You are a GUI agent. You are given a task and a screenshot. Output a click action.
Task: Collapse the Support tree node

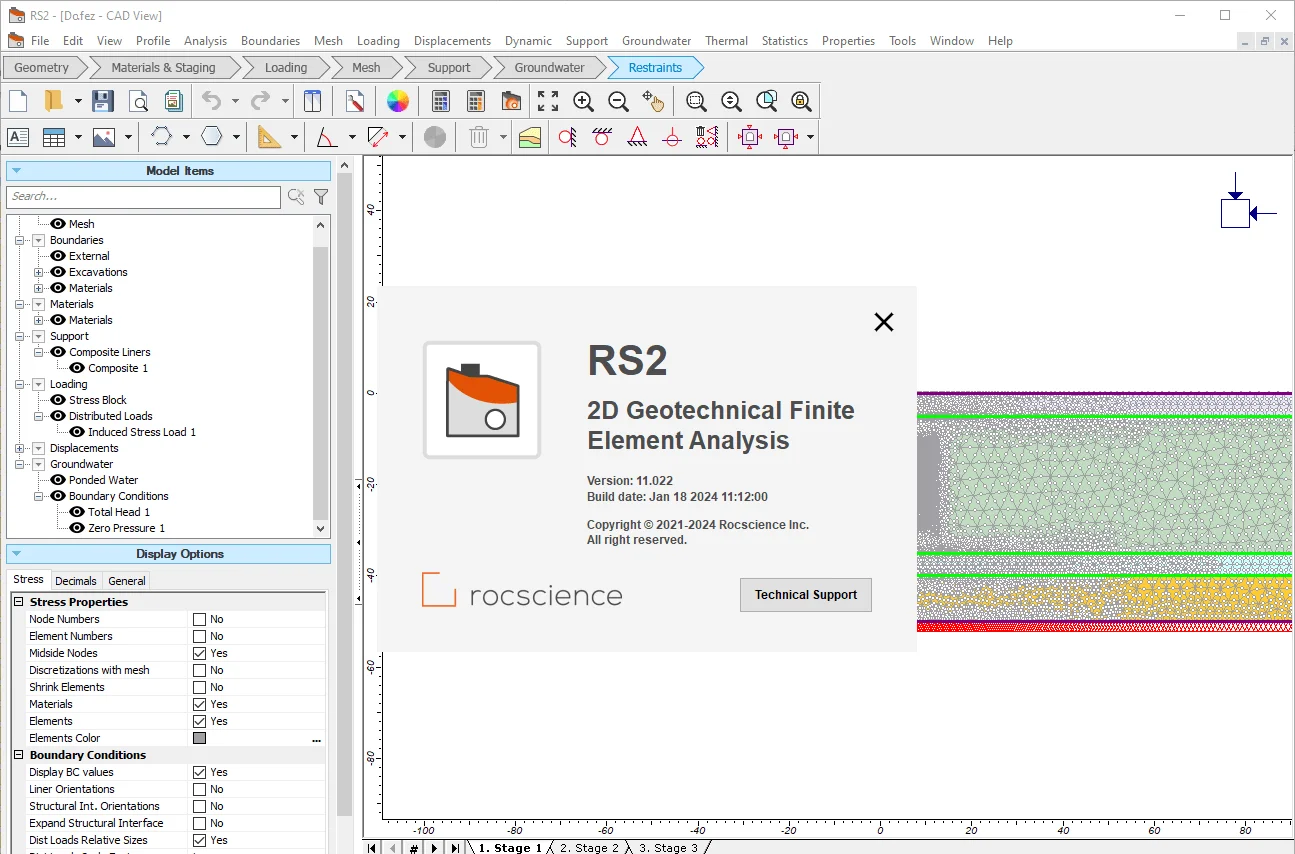click(x=19, y=336)
